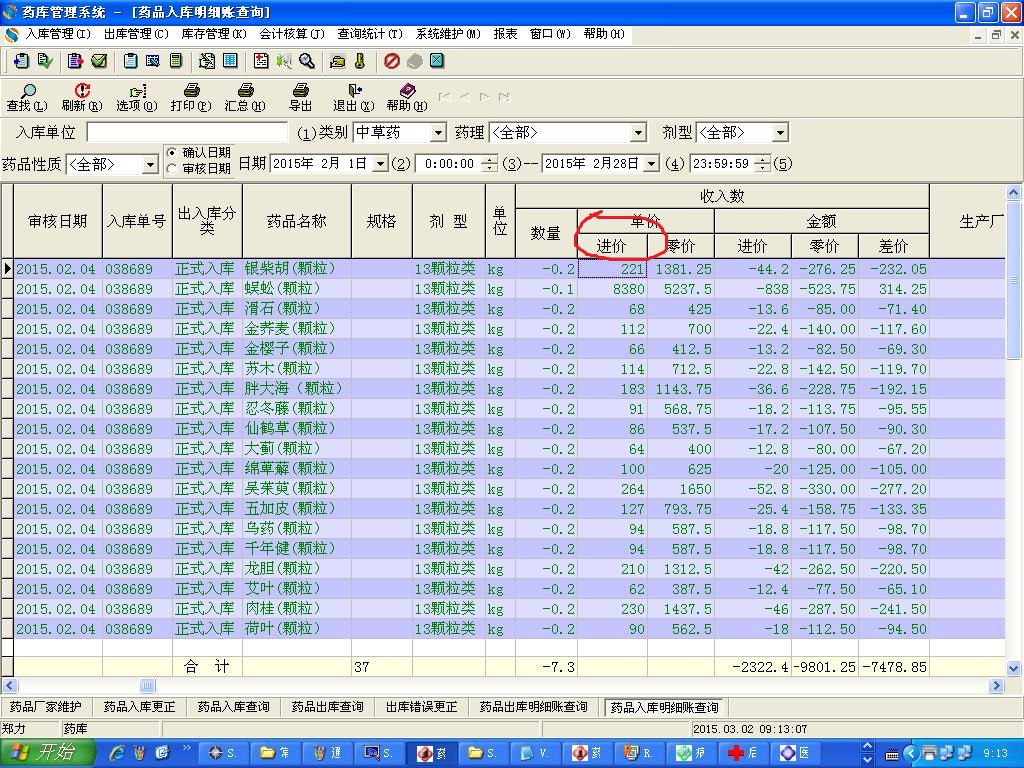Viewport: 1024px width, 768px height.
Task: Open the 药品性质 dropdown
Action: point(150,164)
